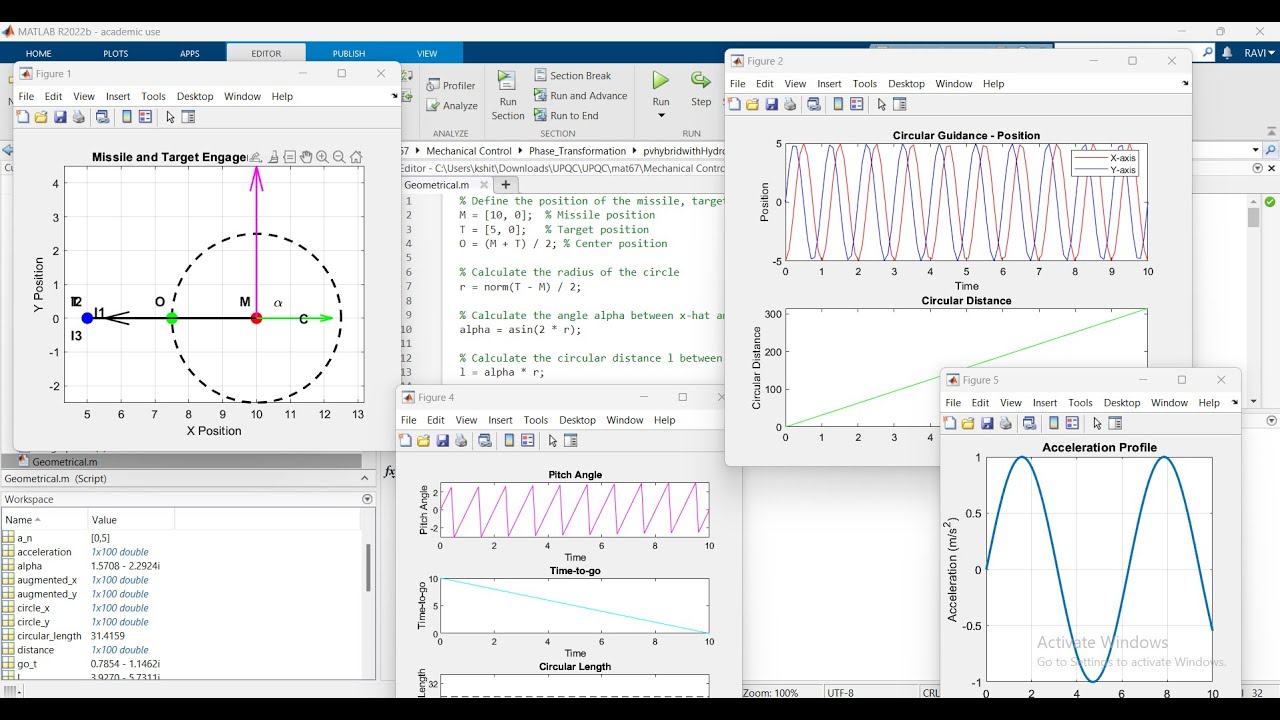Click Step button in Editor ribbon
1280x720 pixels.
pos(701,88)
